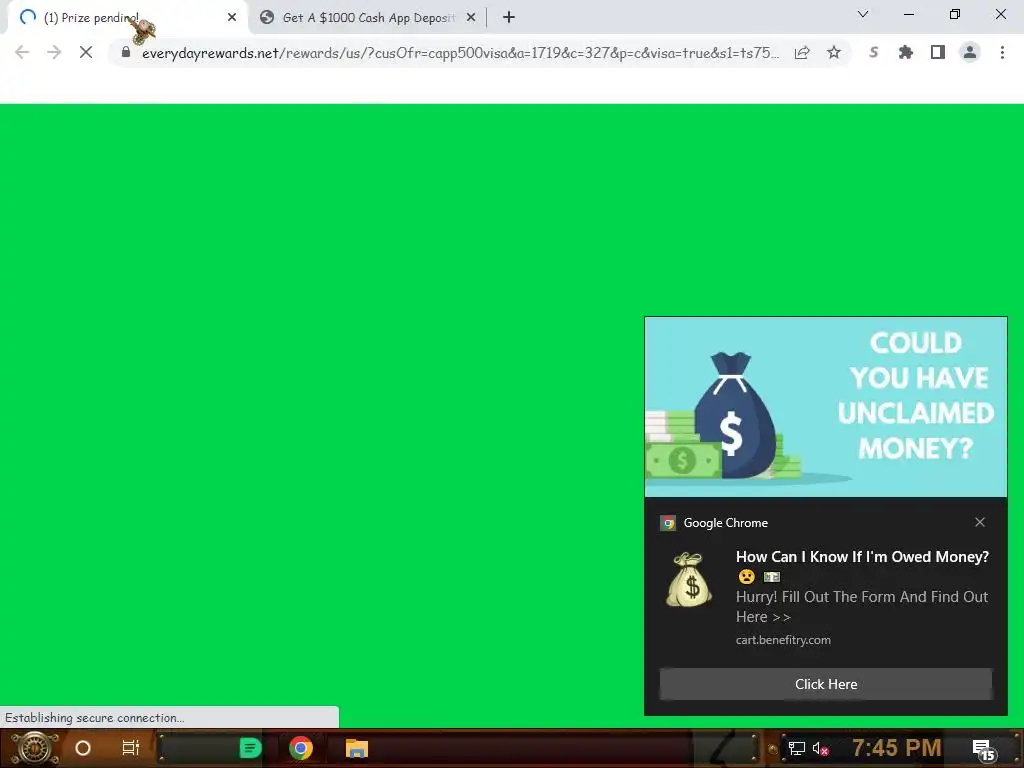The width and height of the screenshot is (1024, 768).
Task: Share this page from address bar
Action: [x=802, y=52]
